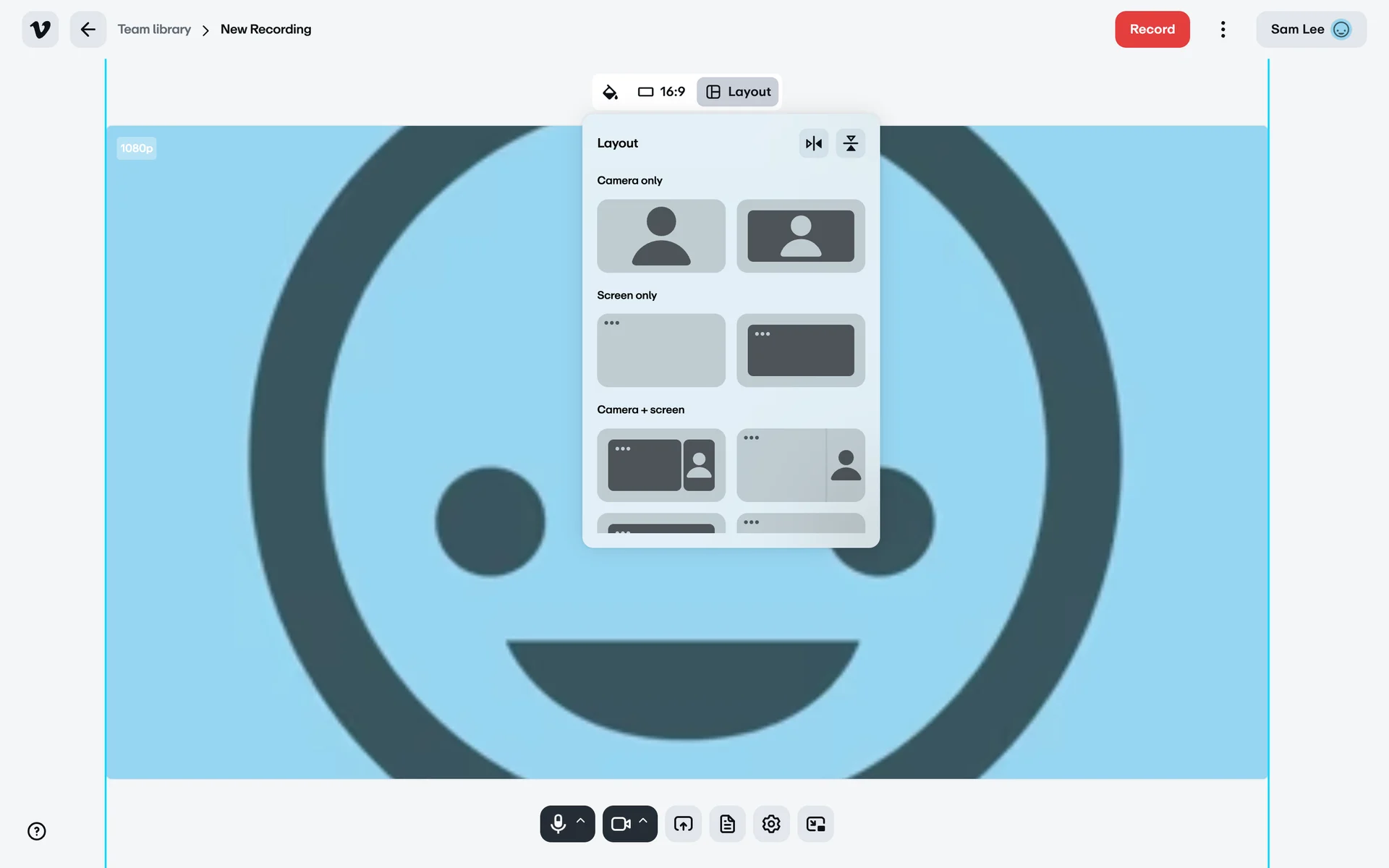Navigate to Team library breadcrumb
1389x868 pixels.
154,30
